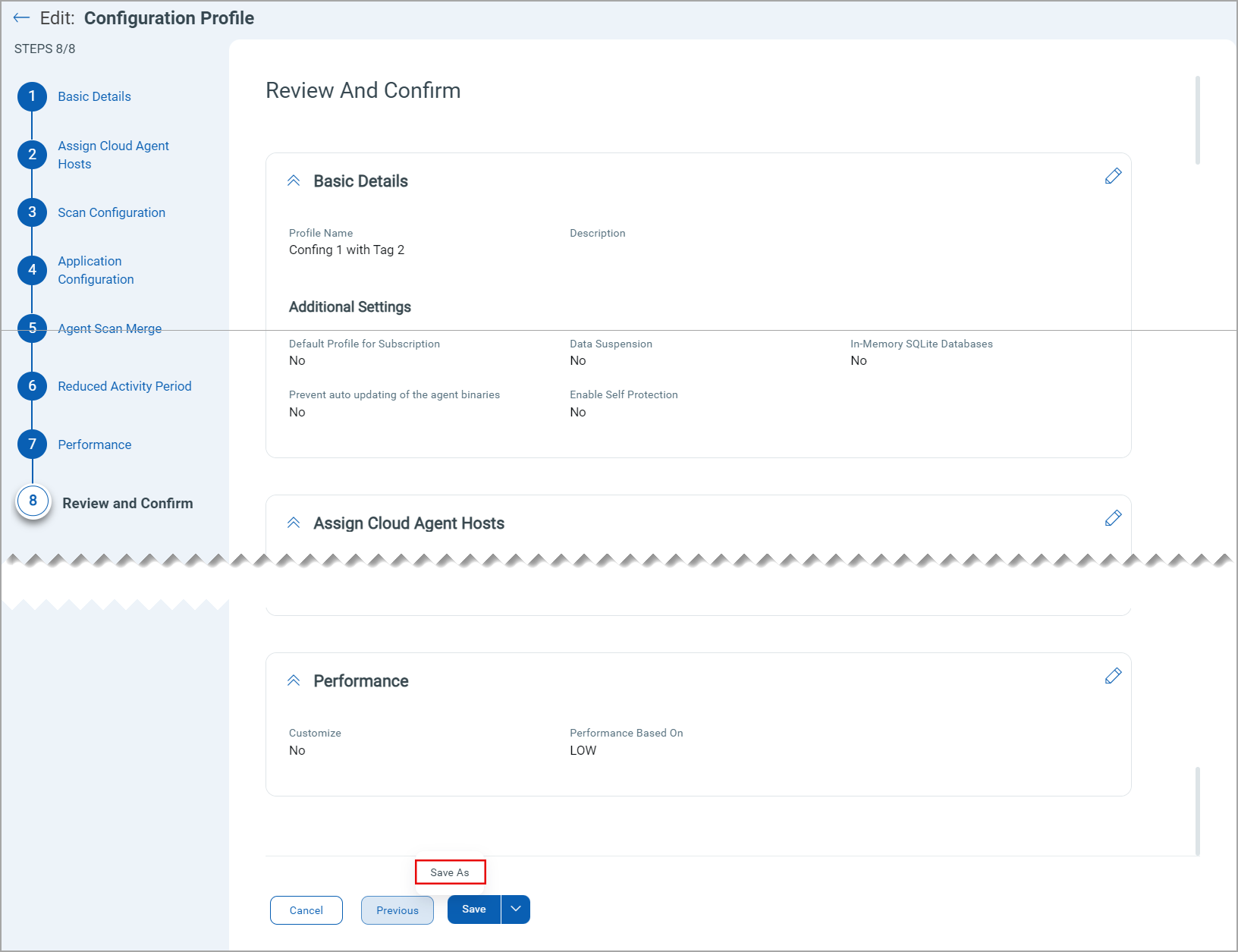Screen dimensions: 1238x952
Task: Click the lower vertical scrollbar thumb
Action: point(1198,811)
